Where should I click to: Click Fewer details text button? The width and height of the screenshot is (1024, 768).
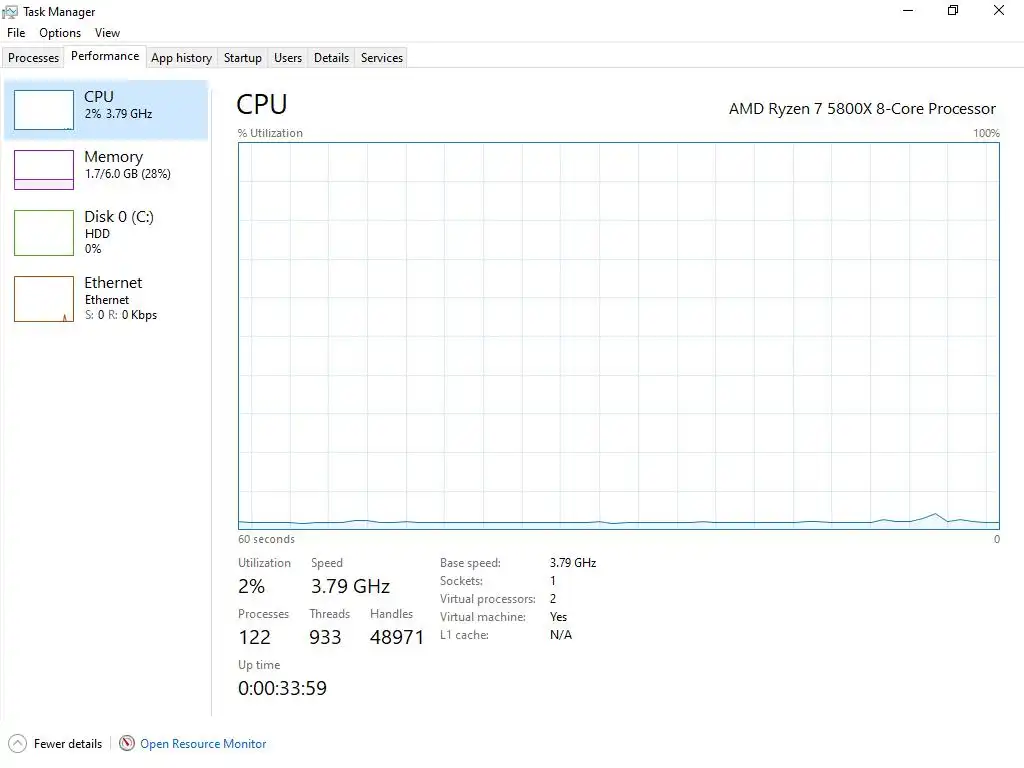click(x=68, y=744)
